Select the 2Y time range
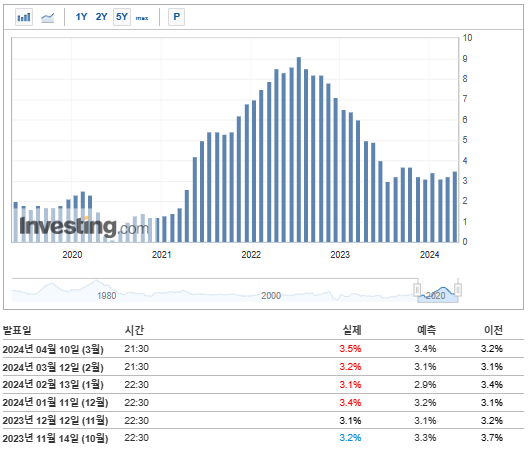 [x=101, y=17]
